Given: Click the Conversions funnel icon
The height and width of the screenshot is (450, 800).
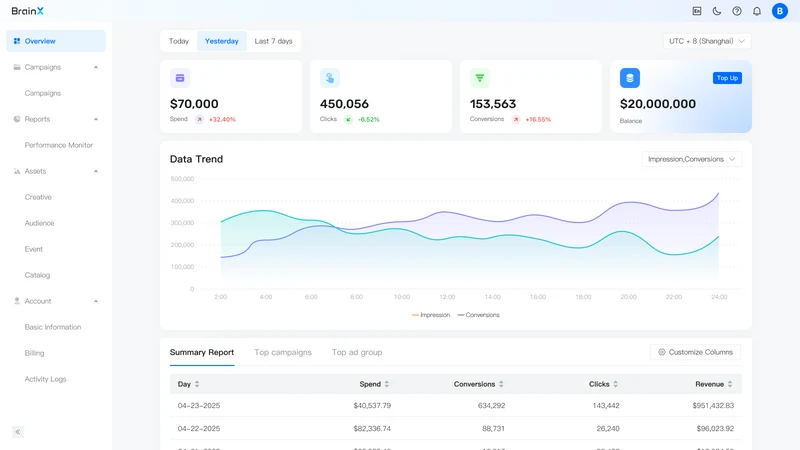Looking at the screenshot, I should tap(480, 78).
